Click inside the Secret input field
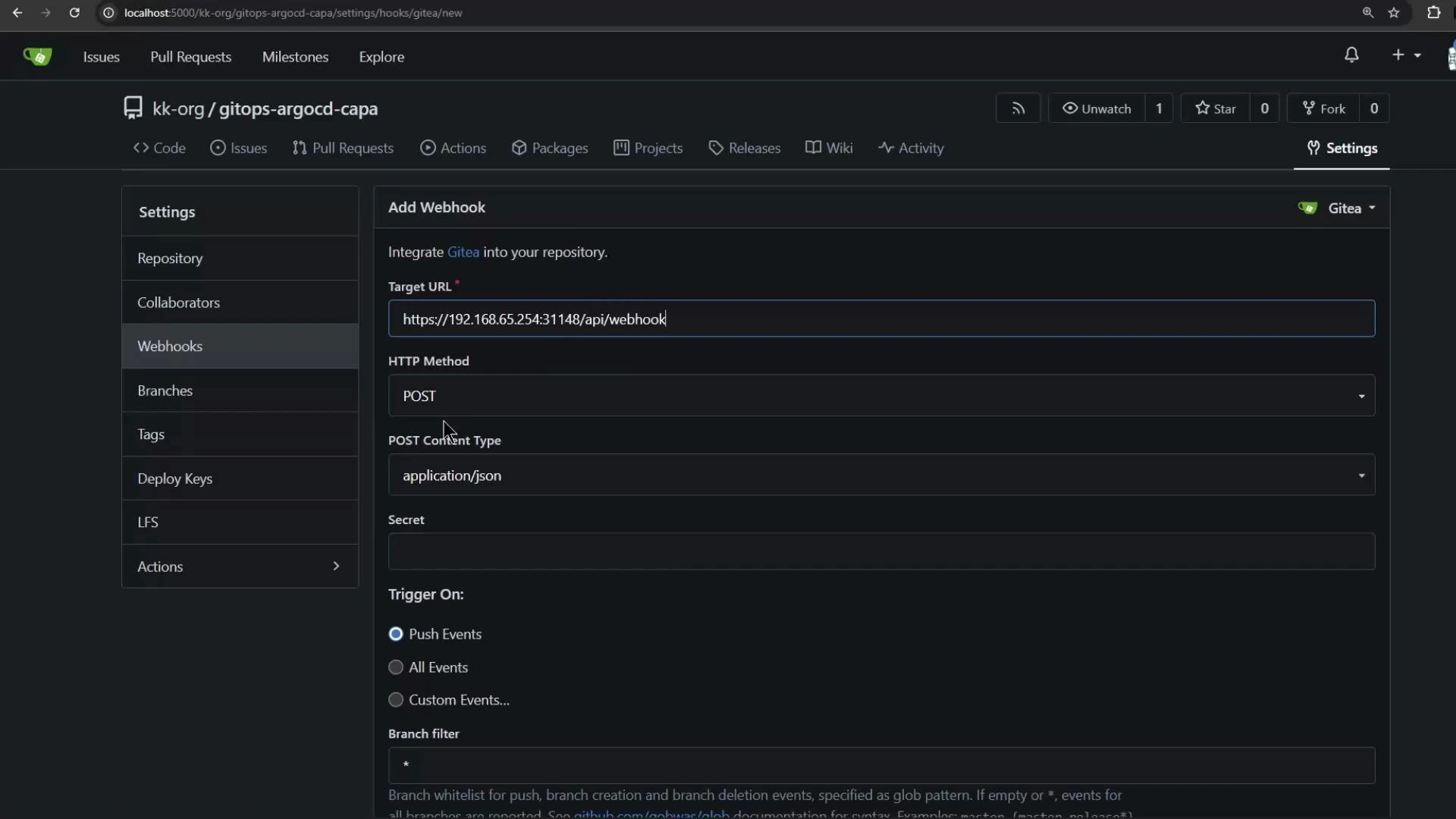This screenshot has height=819, width=1456. (x=881, y=551)
